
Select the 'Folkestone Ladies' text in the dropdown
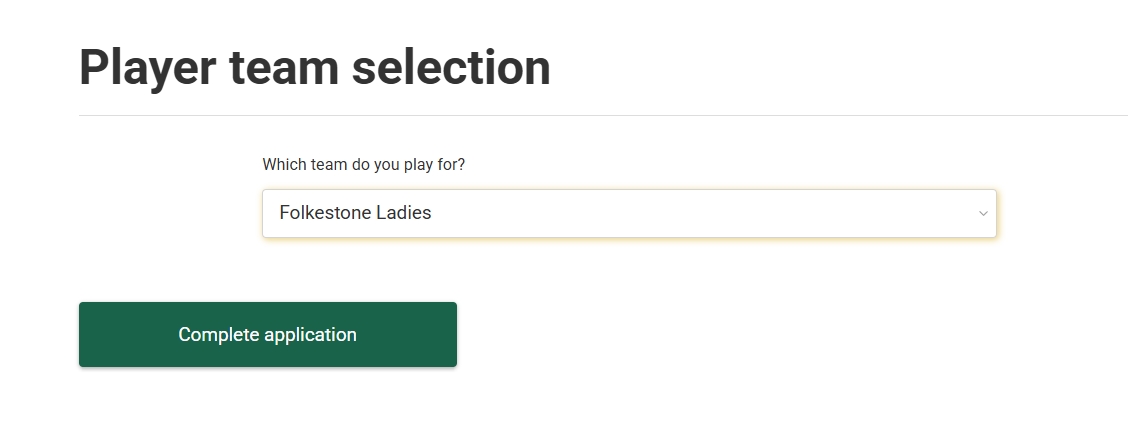355,213
